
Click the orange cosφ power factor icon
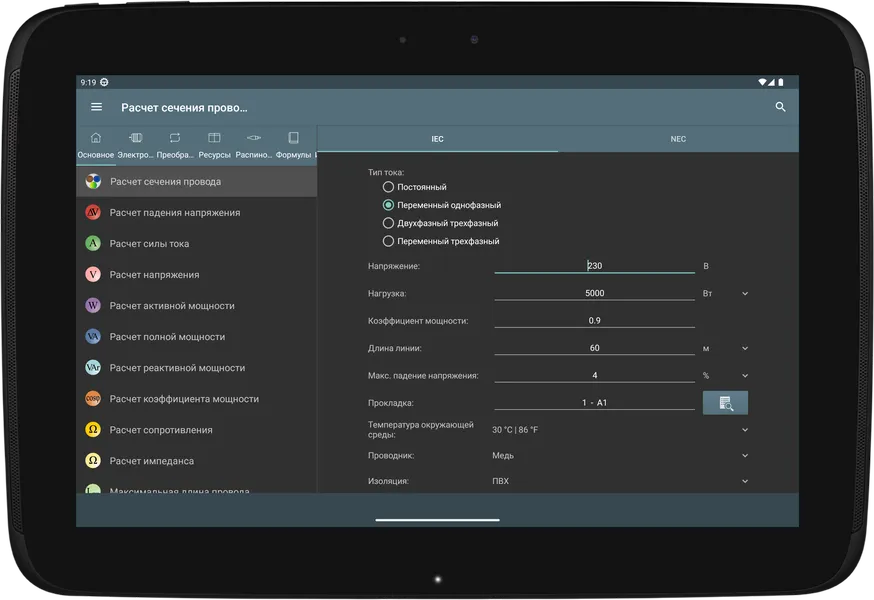pos(93,399)
